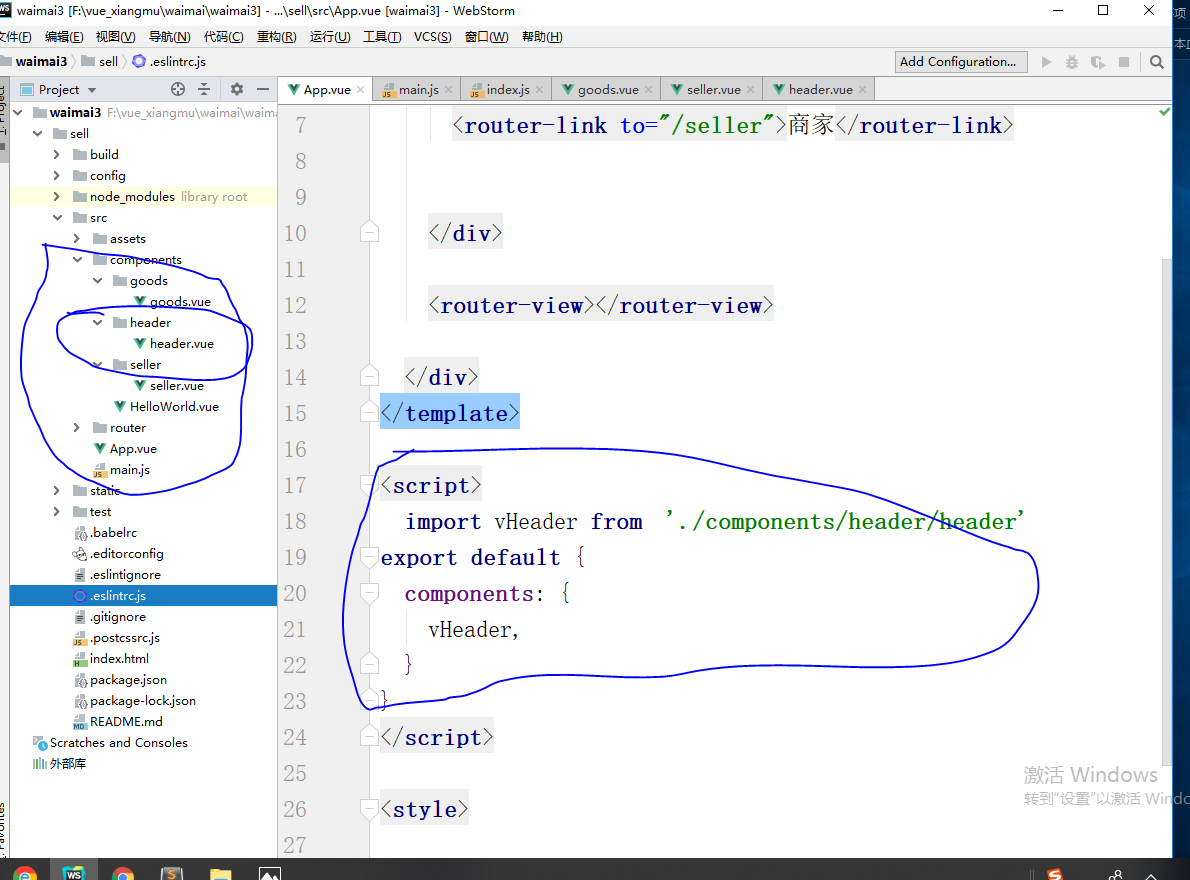Expand the build folder

point(57,154)
